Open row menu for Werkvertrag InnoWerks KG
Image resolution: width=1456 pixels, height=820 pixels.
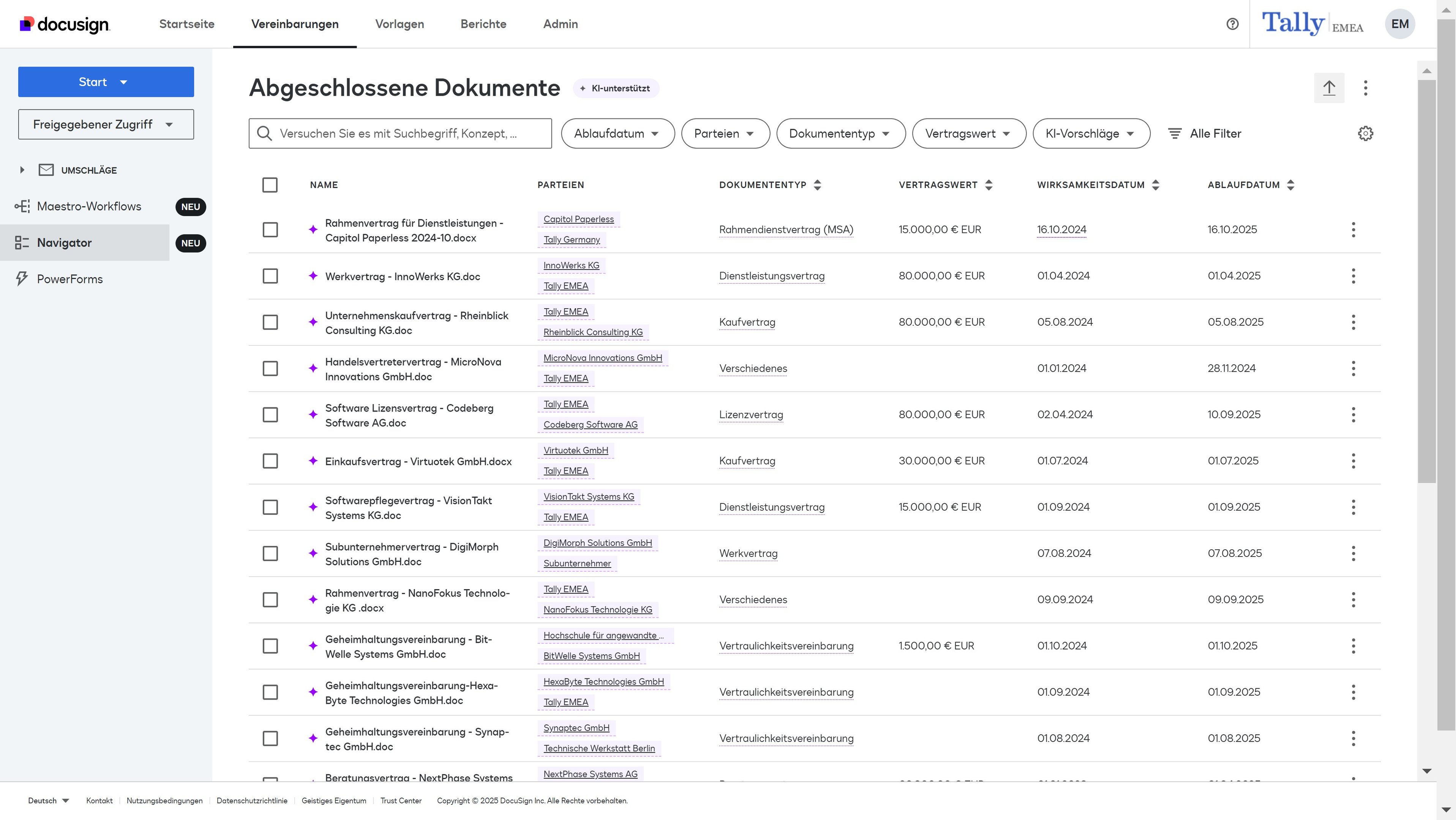[1353, 276]
